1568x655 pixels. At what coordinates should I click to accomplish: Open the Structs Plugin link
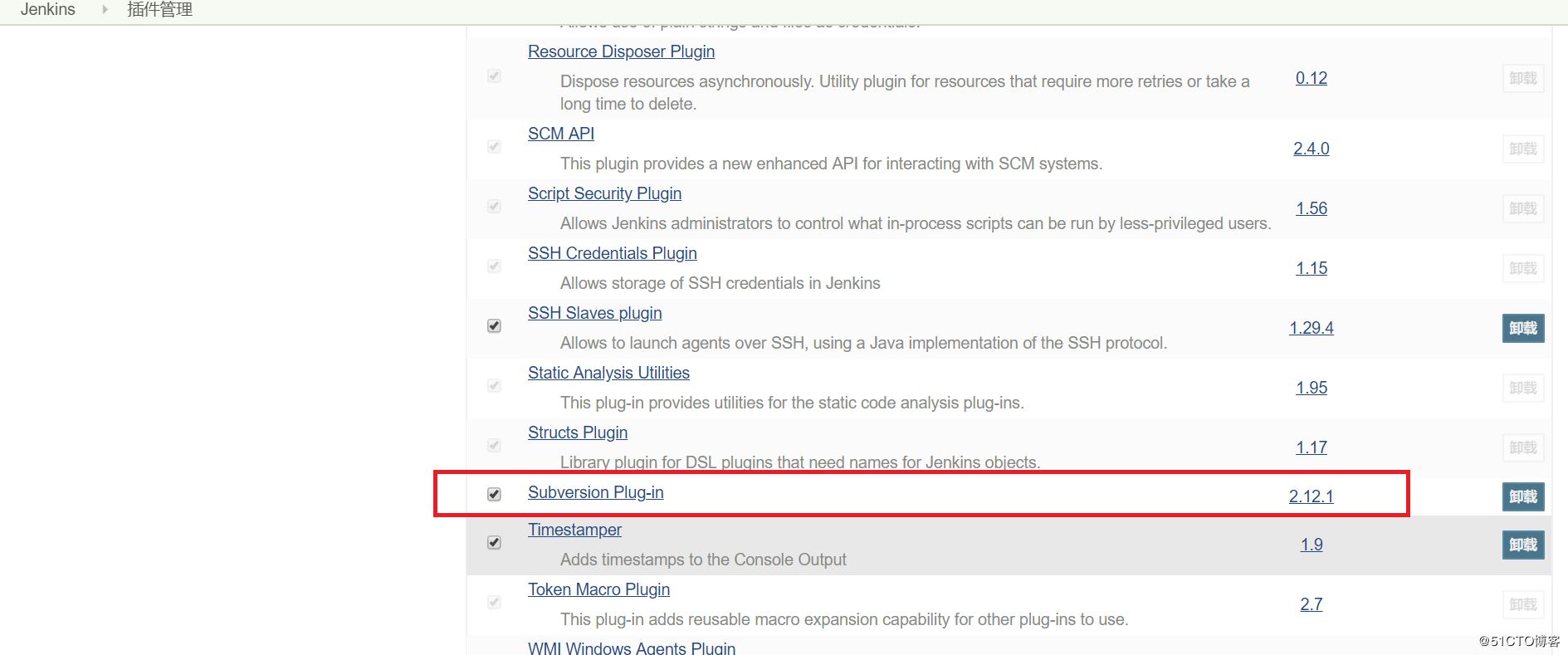click(x=578, y=433)
